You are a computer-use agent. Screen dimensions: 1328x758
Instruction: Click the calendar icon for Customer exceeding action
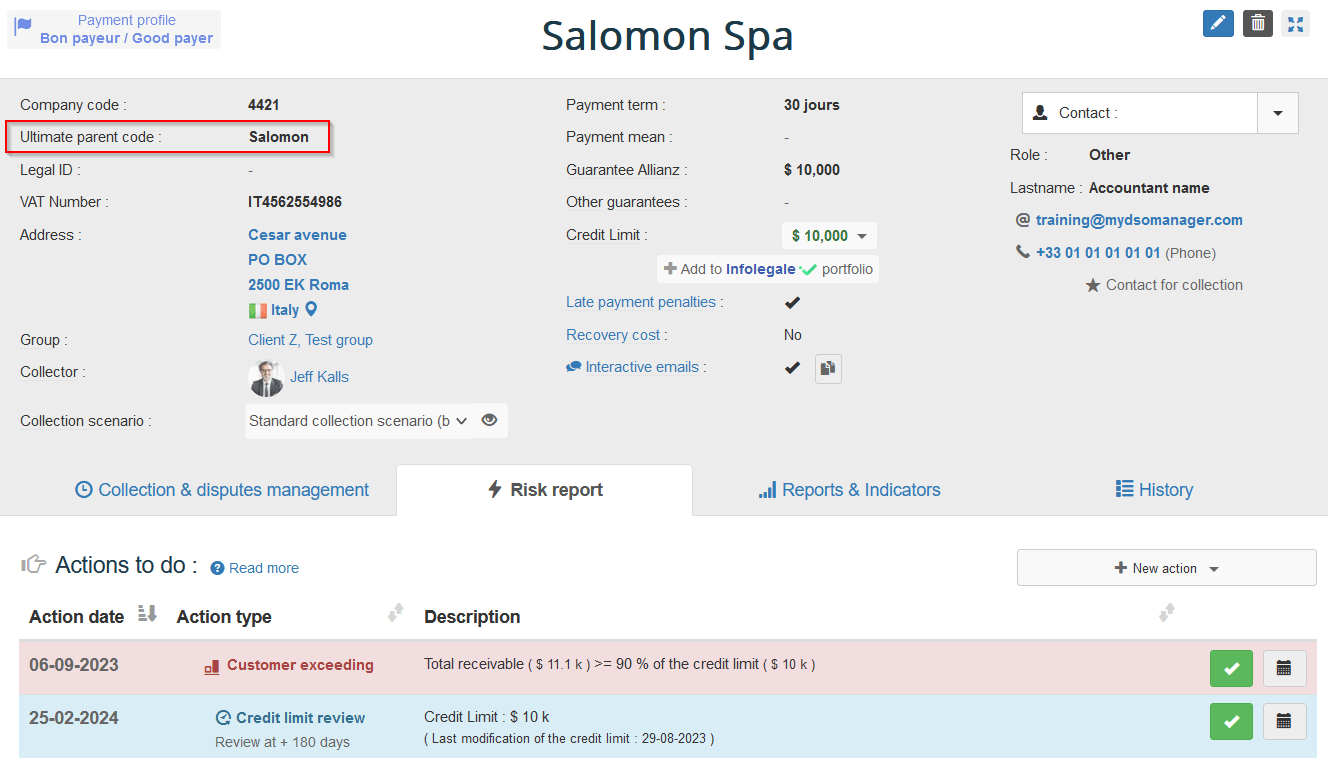point(1284,668)
